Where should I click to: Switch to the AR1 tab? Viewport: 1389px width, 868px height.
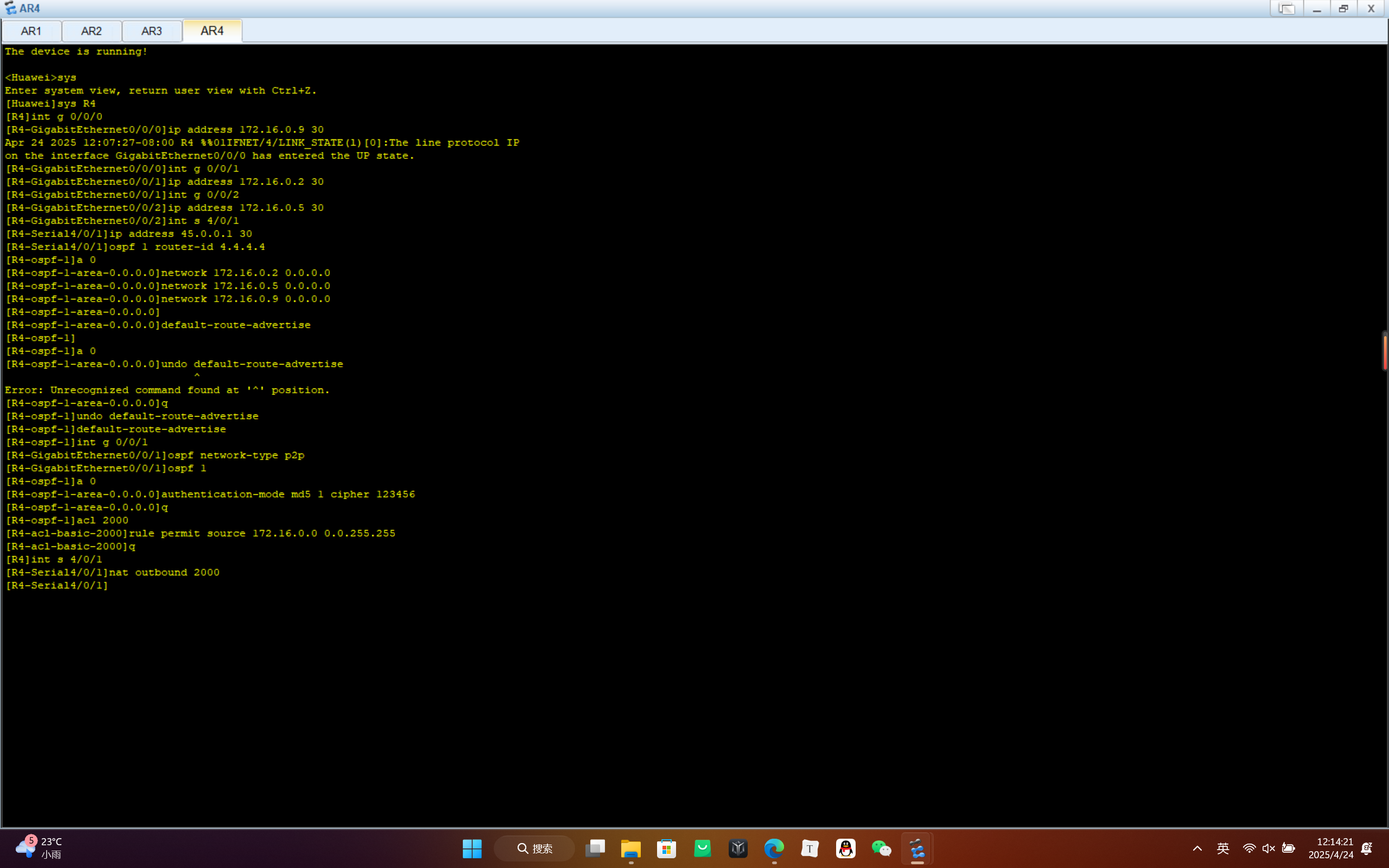coord(31,31)
